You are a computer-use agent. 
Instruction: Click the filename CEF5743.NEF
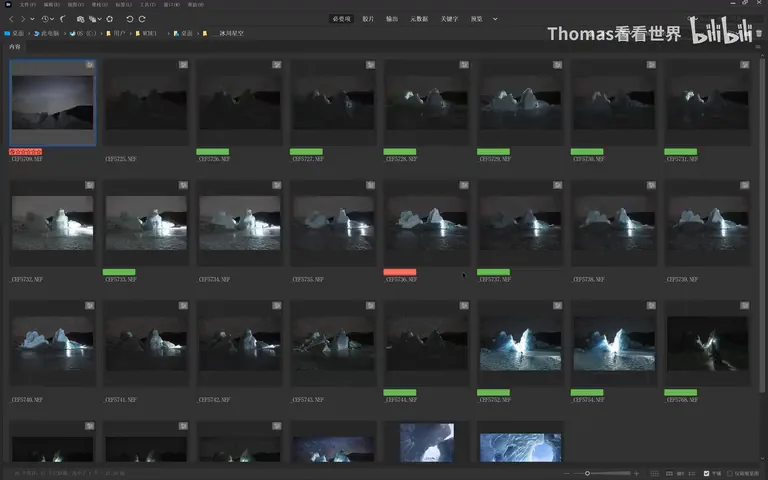pyautogui.click(x=308, y=400)
